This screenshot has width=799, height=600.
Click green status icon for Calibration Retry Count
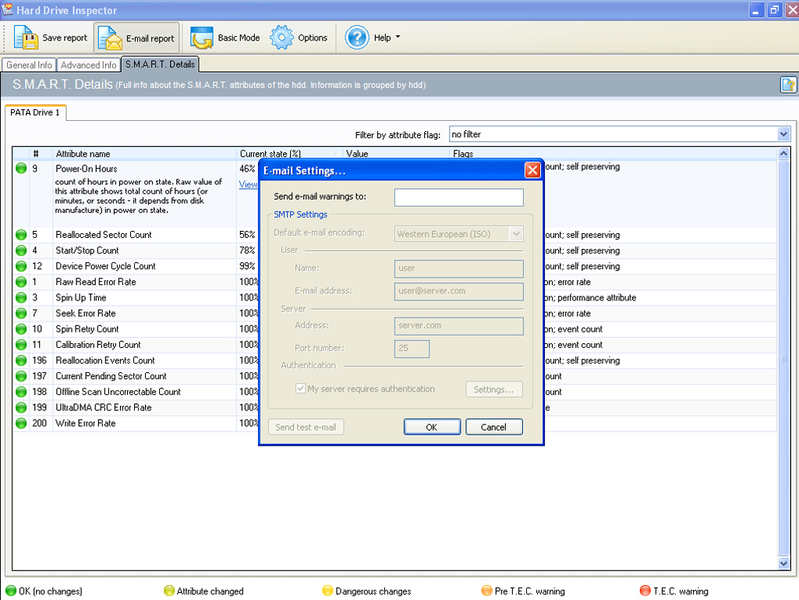(x=21, y=345)
